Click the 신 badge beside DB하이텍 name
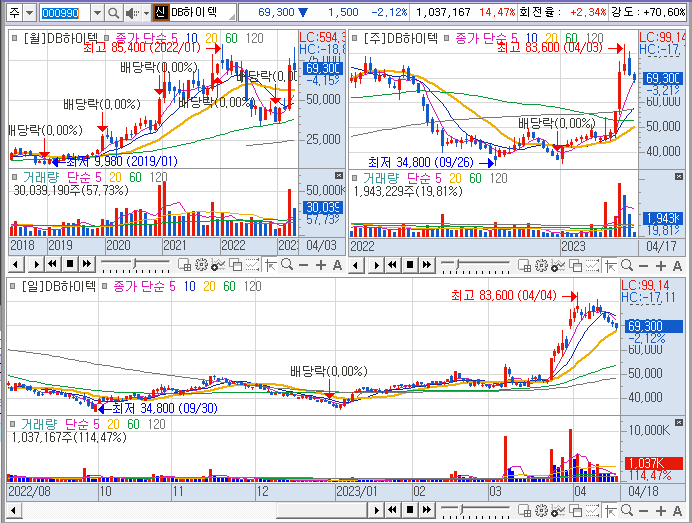Screen dimensions: 692x523 [161, 12]
